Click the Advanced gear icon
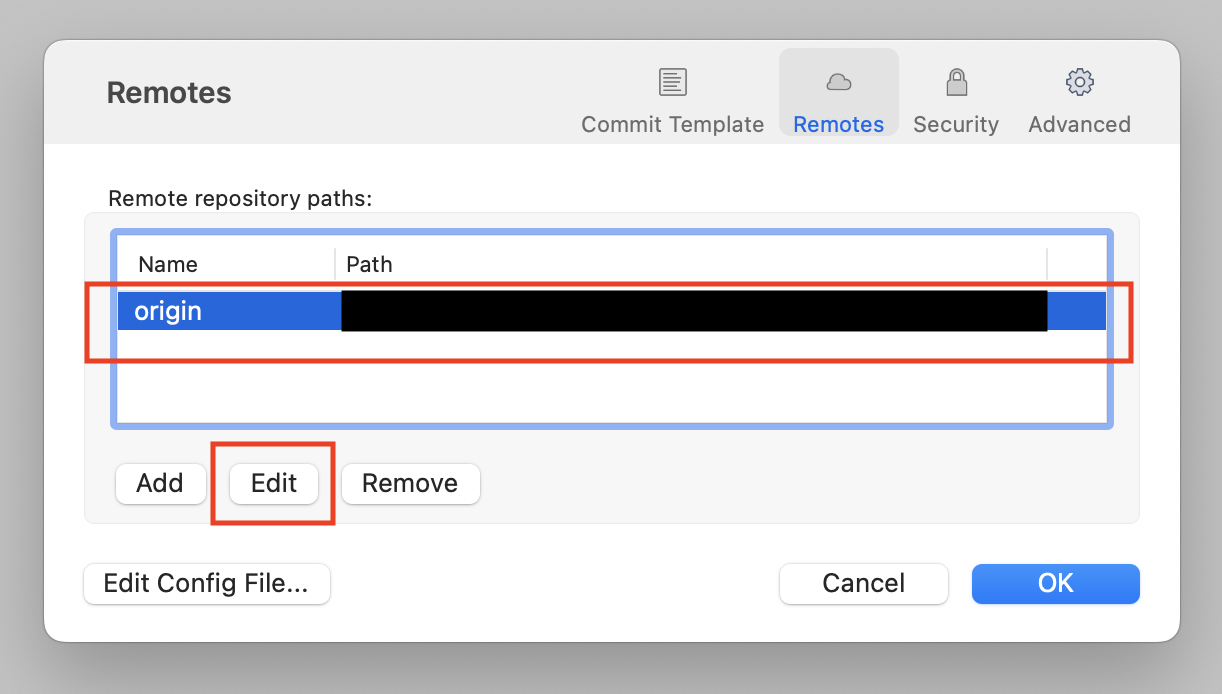The height and width of the screenshot is (694, 1222). tap(1079, 82)
